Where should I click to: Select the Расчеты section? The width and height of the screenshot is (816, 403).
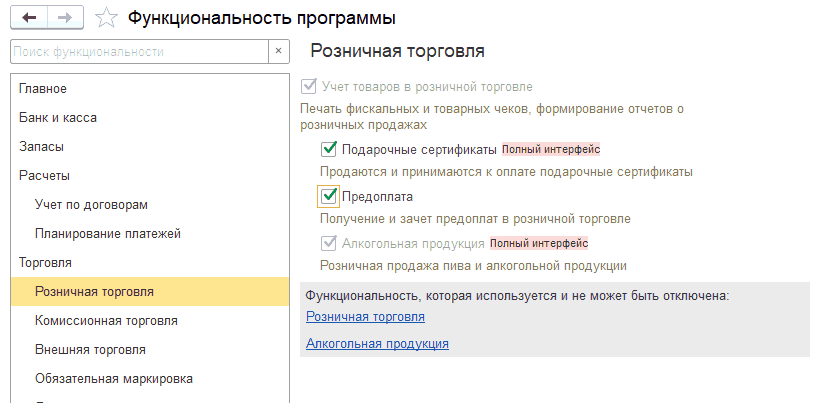[44, 176]
